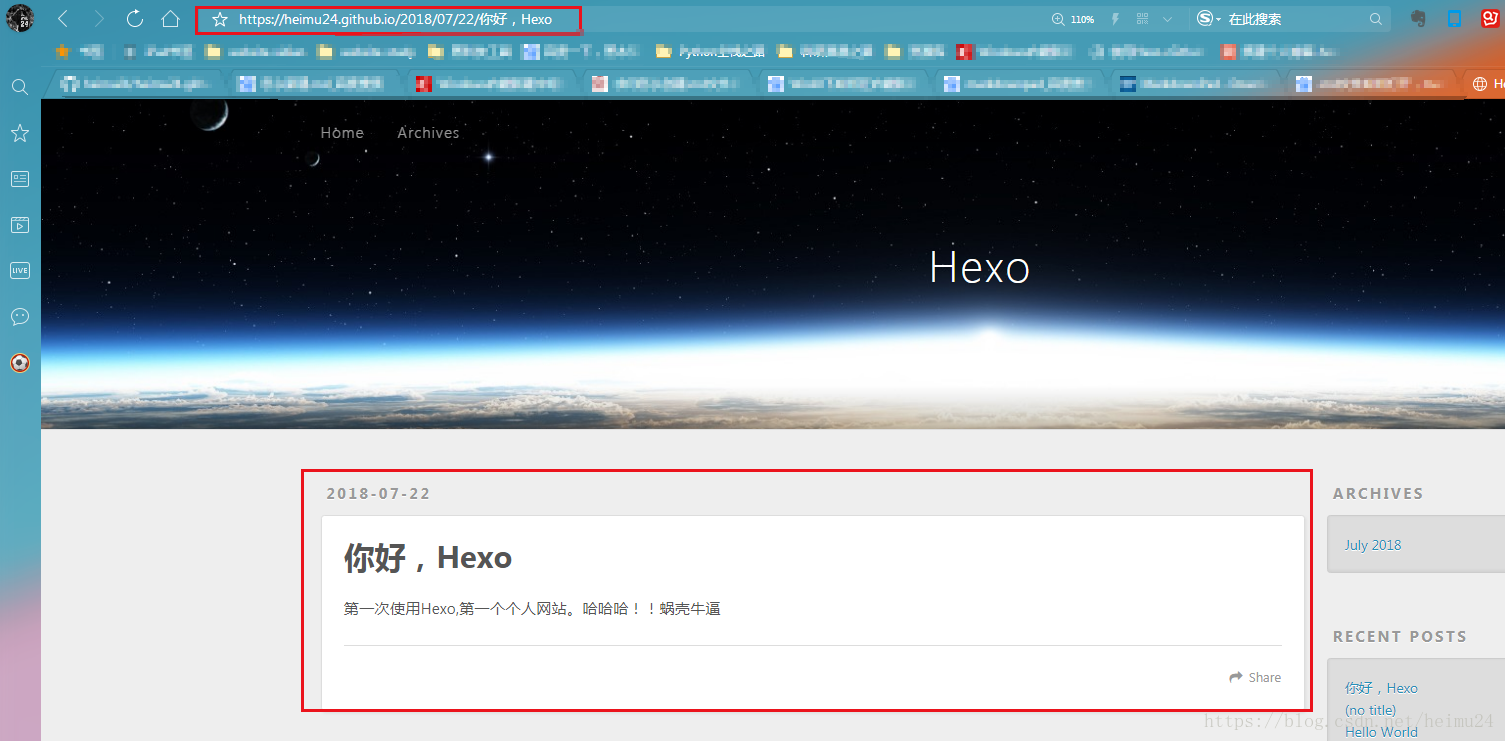Bookmark this page with the address bar star
Image resolution: width=1505 pixels, height=741 pixels.
[220, 19]
